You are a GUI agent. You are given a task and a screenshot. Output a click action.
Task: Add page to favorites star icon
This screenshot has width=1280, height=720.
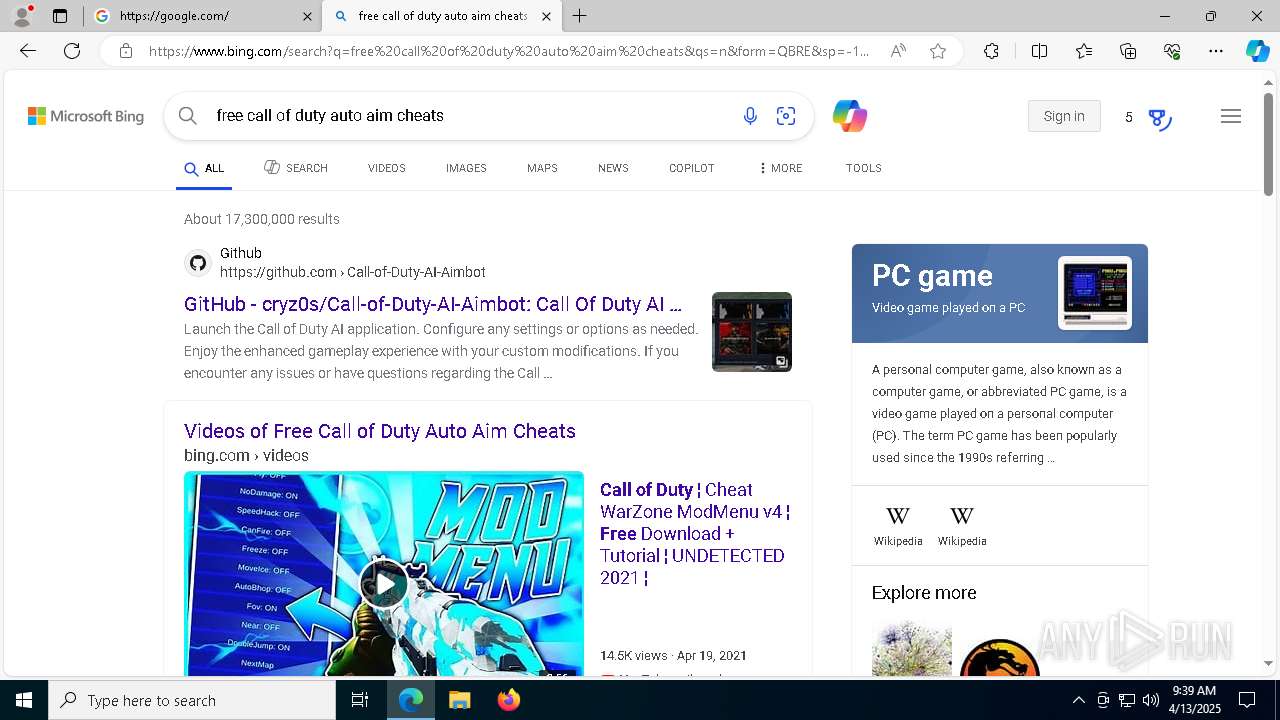(x=938, y=51)
